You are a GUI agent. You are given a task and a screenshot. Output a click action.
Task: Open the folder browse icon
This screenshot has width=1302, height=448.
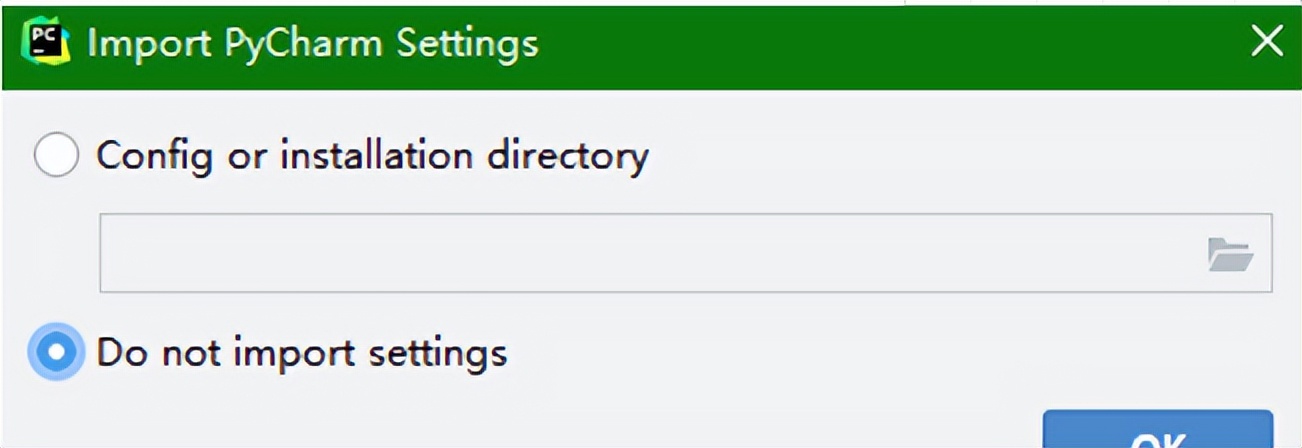coord(1229,254)
